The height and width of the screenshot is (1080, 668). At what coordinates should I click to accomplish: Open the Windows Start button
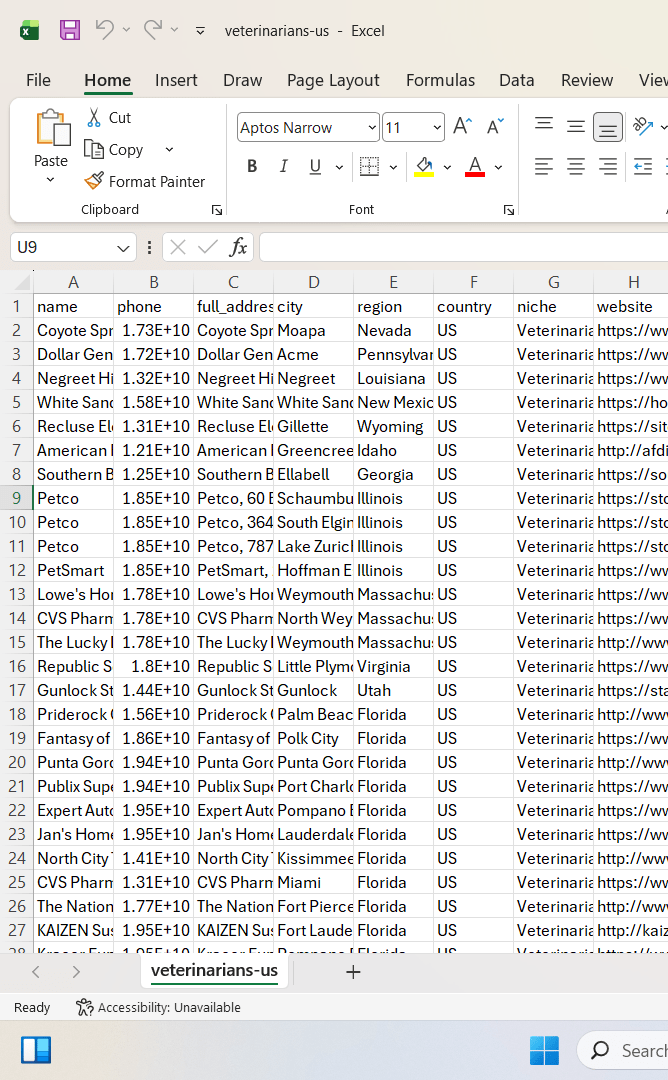click(x=544, y=1050)
